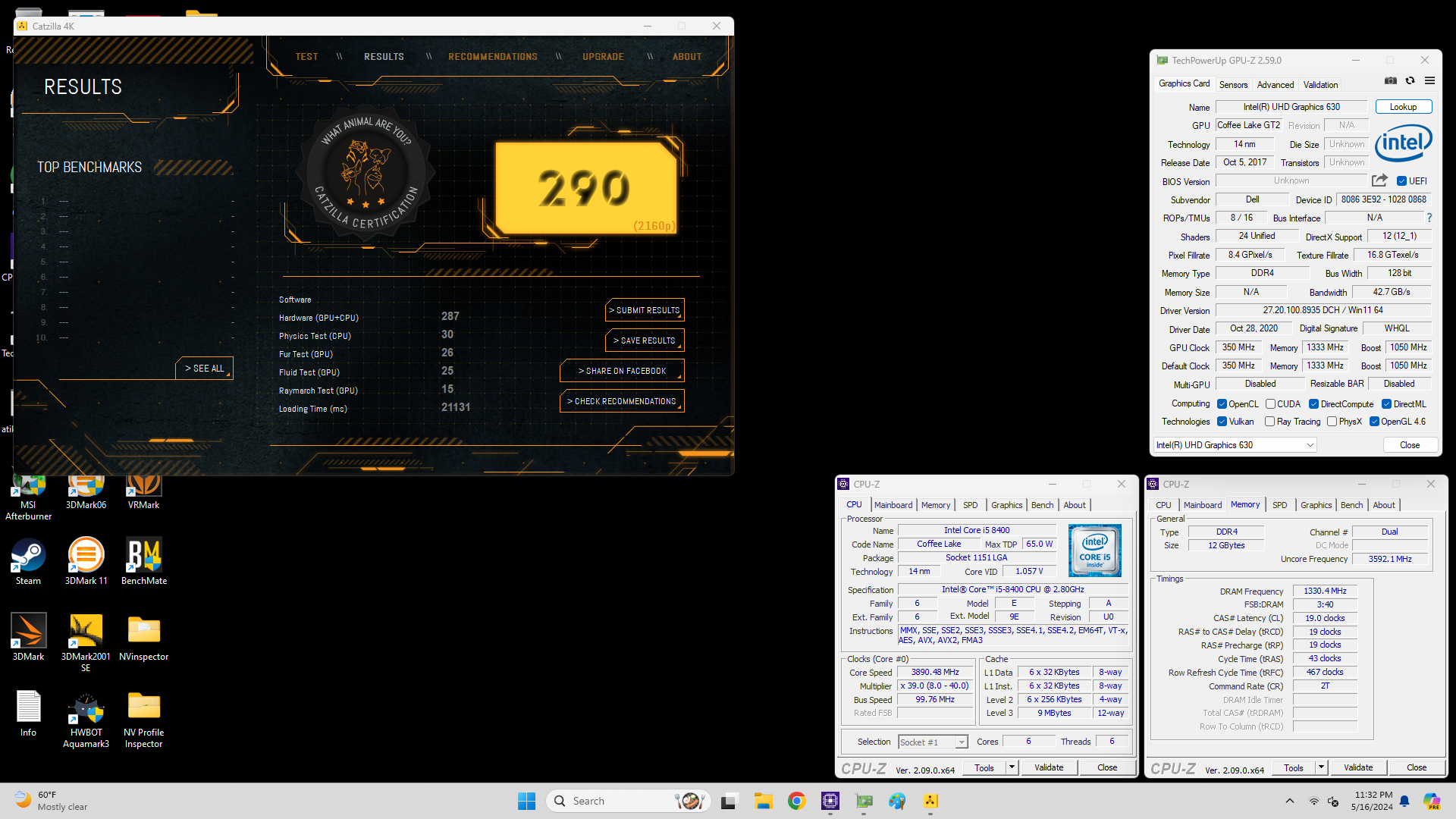
Task: Click SHARE ON FACEBOOK button
Action: 622,371
